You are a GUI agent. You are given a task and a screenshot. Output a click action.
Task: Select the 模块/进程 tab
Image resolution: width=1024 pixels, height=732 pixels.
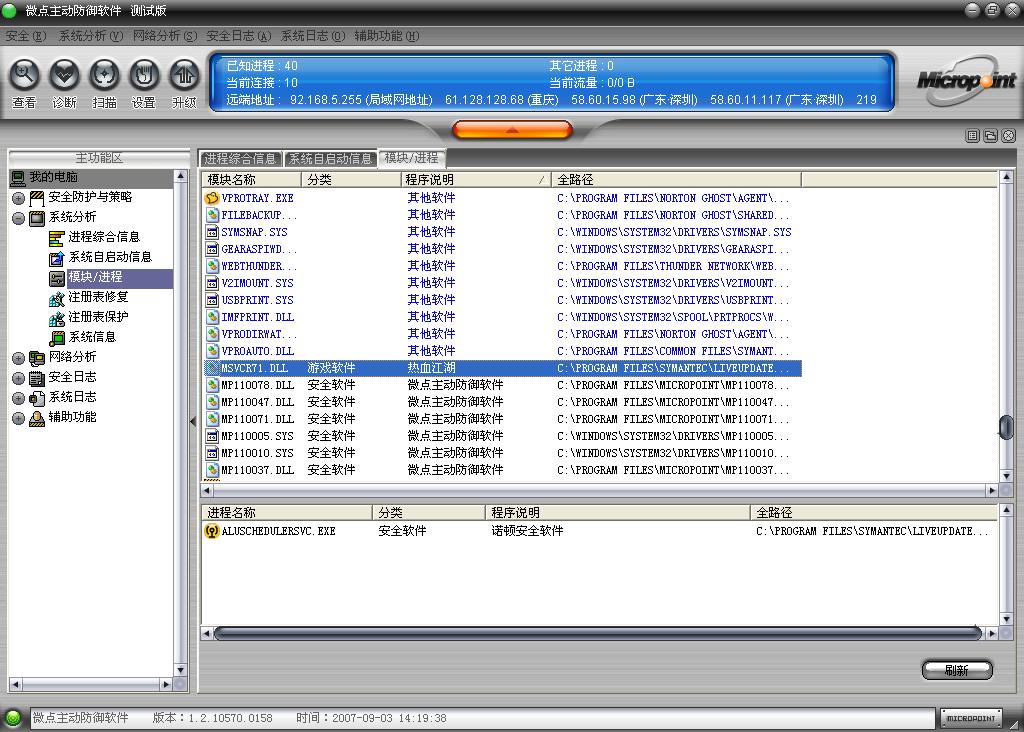[411, 158]
